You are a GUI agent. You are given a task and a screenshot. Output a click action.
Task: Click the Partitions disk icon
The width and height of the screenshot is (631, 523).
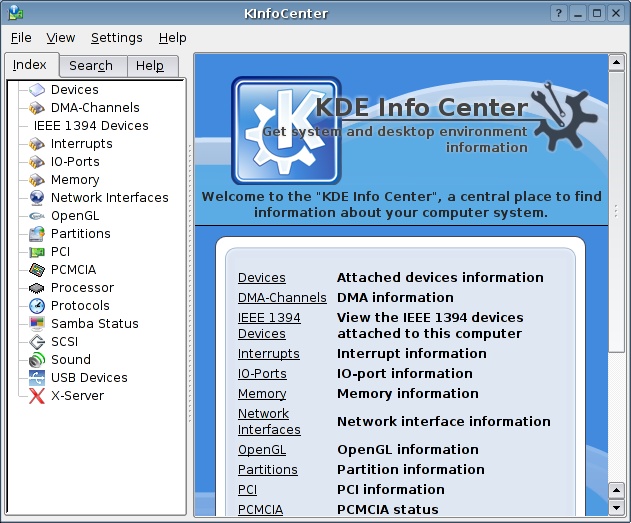tap(37, 234)
